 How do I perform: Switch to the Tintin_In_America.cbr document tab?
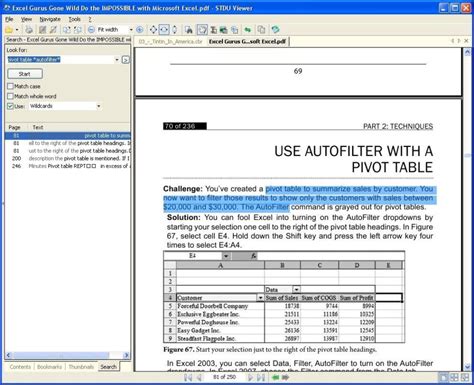point(170,41)
